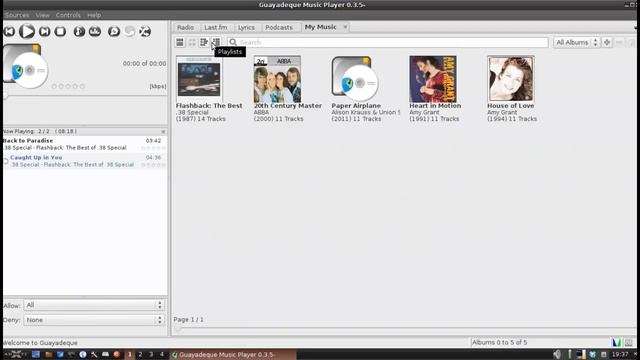Click the 19:37 clock in tray
Viewport: 640px width, 360px height.
tap(620, 354)
